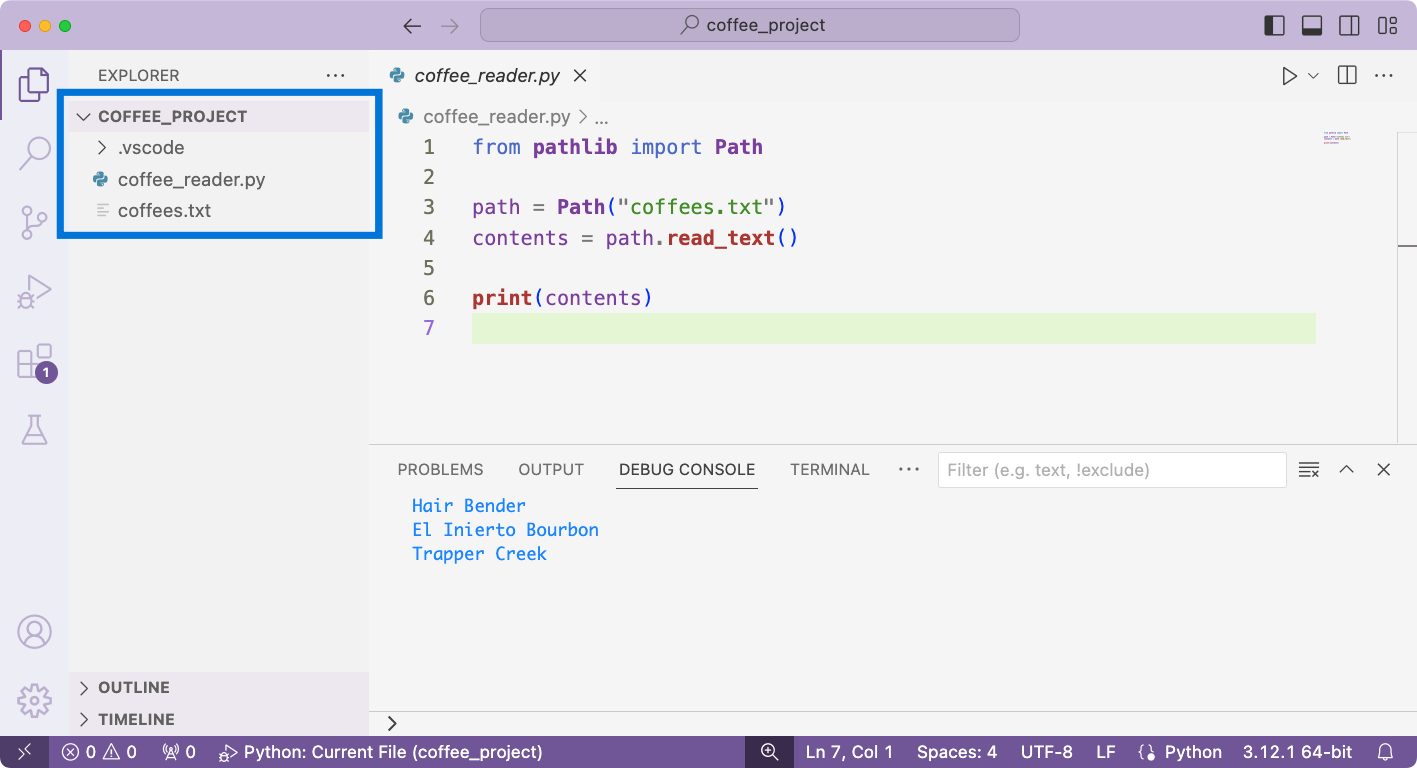Collapse the COFFEE_PROJECT folder
1417x768 pixels.
(x=83, y=116)
